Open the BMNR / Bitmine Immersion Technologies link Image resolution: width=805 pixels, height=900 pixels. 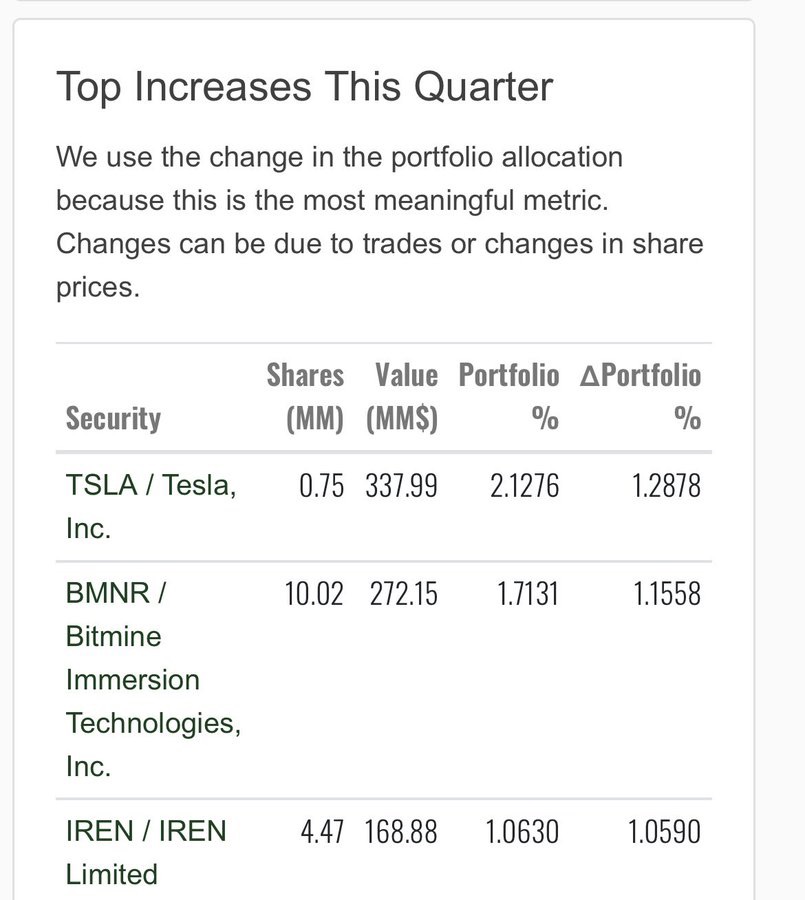coord(152,679)
